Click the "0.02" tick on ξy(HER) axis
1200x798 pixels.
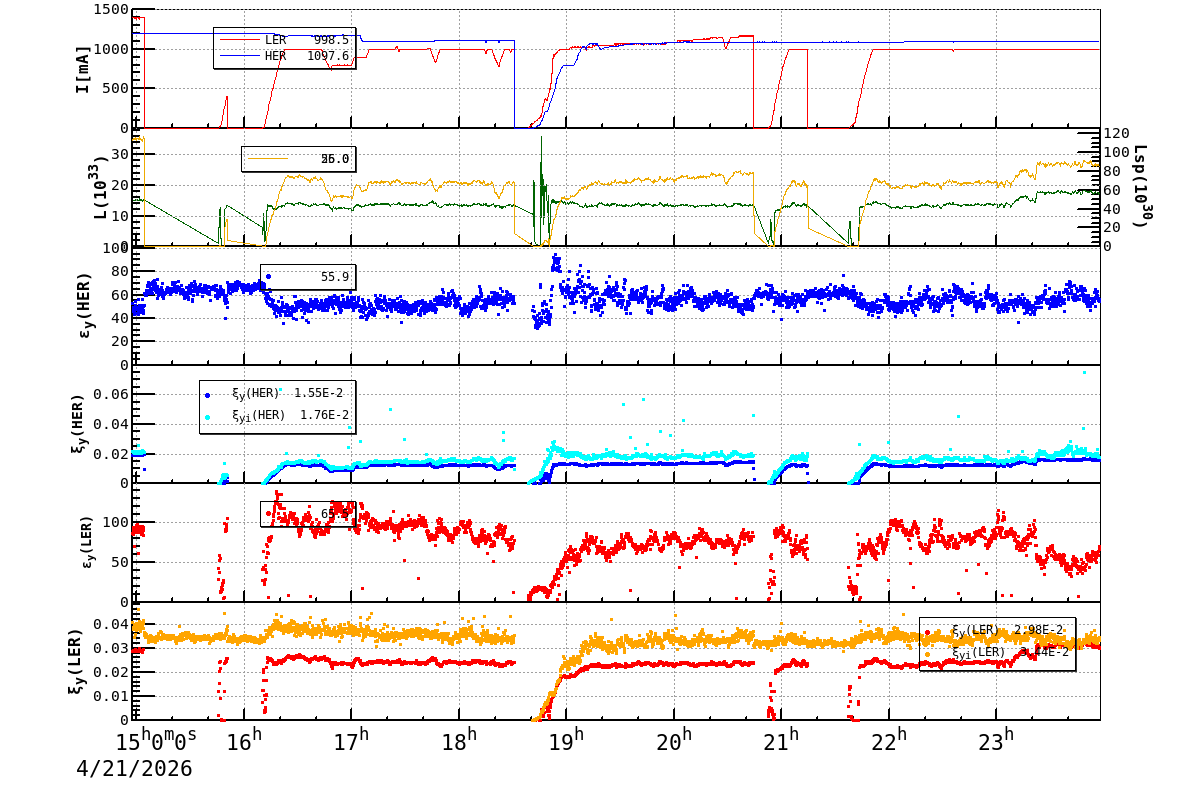112,454
